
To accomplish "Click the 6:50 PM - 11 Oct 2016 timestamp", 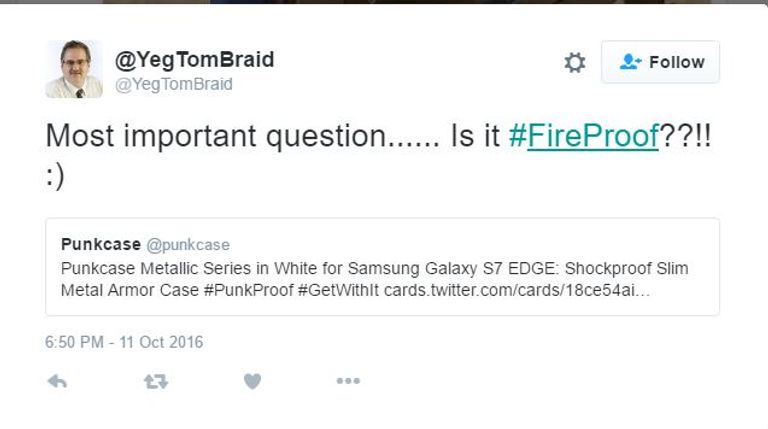I will point(124,342).
